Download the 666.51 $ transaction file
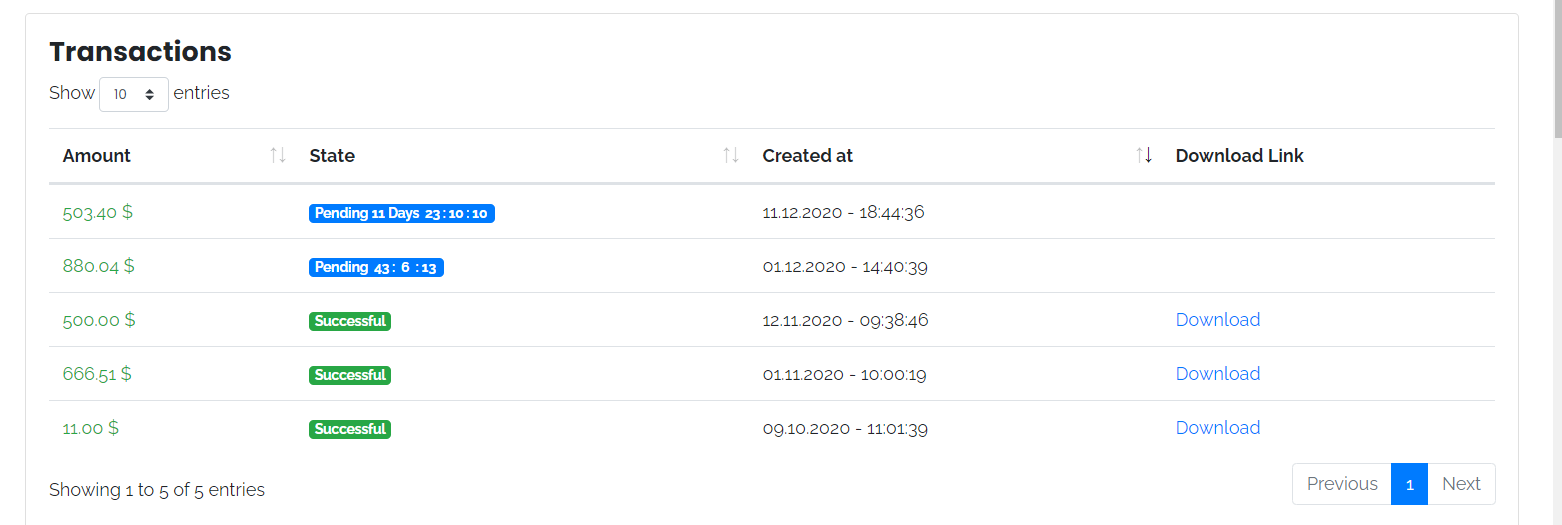 pos(1217,374)
